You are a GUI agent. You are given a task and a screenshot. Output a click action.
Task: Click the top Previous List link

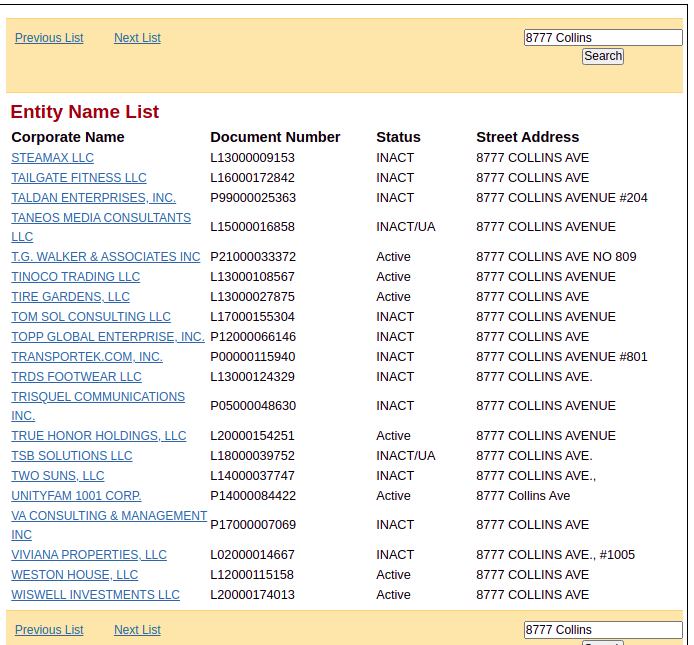(x=49, y=38)
